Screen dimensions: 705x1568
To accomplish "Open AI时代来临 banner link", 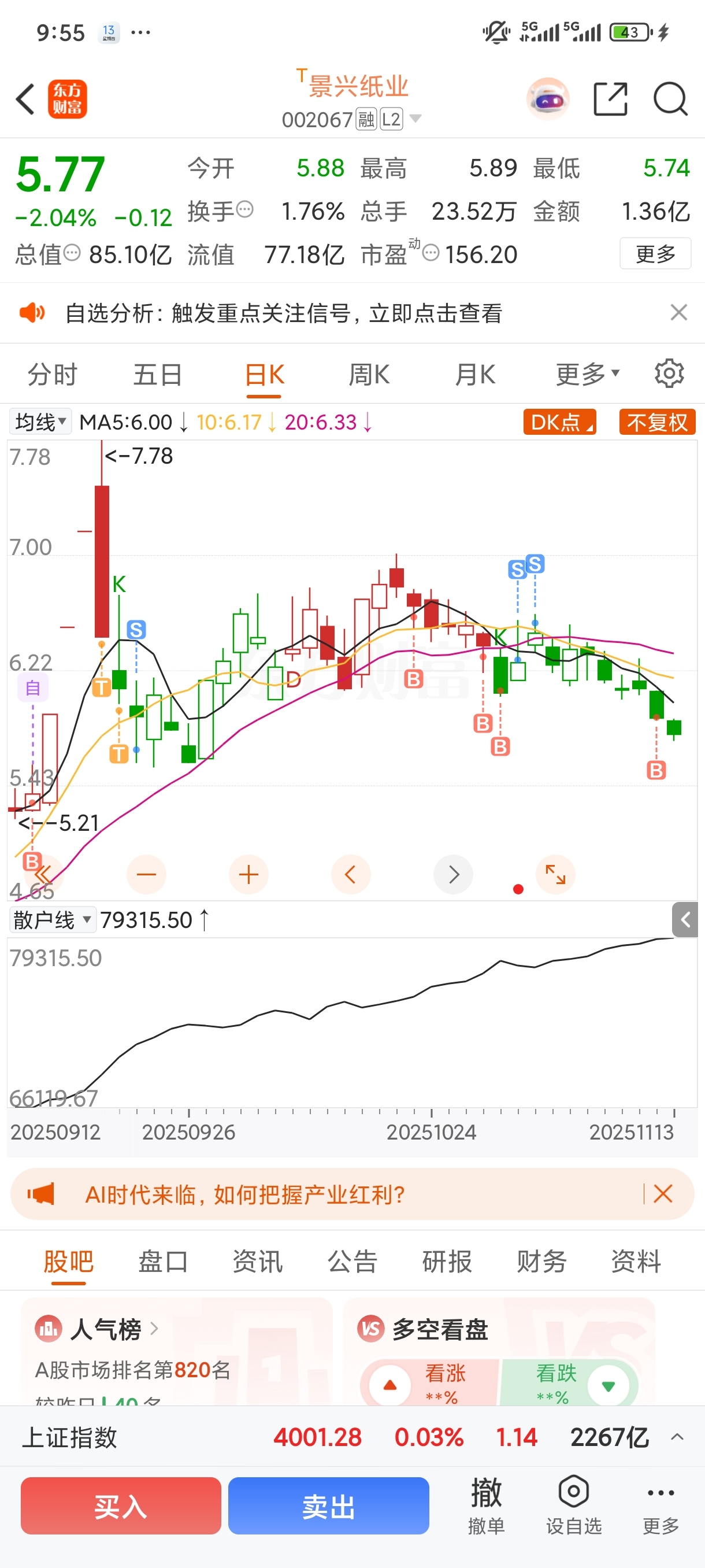I will click(244, 1195).
